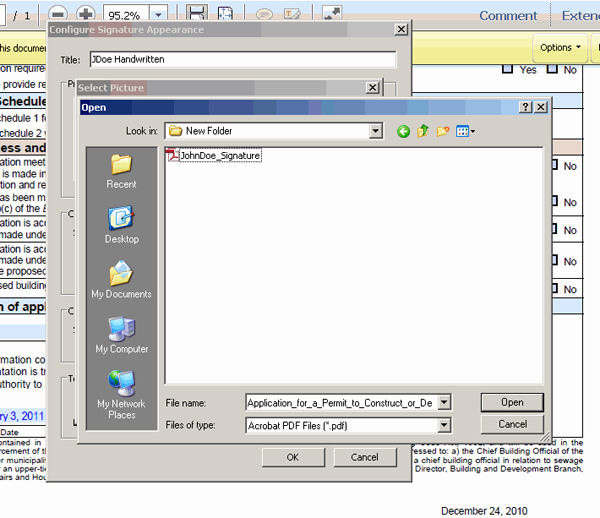
Task: Zoom in with the plus toolbar icon
Action: pos(85,14)
